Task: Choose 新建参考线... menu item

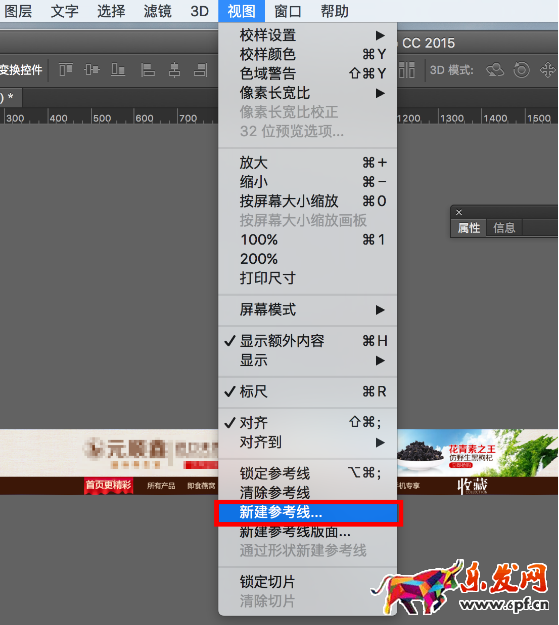Action: click(307, 512)
